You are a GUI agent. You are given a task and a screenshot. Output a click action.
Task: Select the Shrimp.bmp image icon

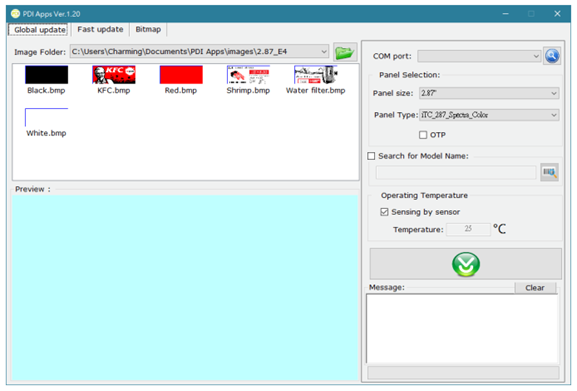pyautogui.click(x=248, y=75)
